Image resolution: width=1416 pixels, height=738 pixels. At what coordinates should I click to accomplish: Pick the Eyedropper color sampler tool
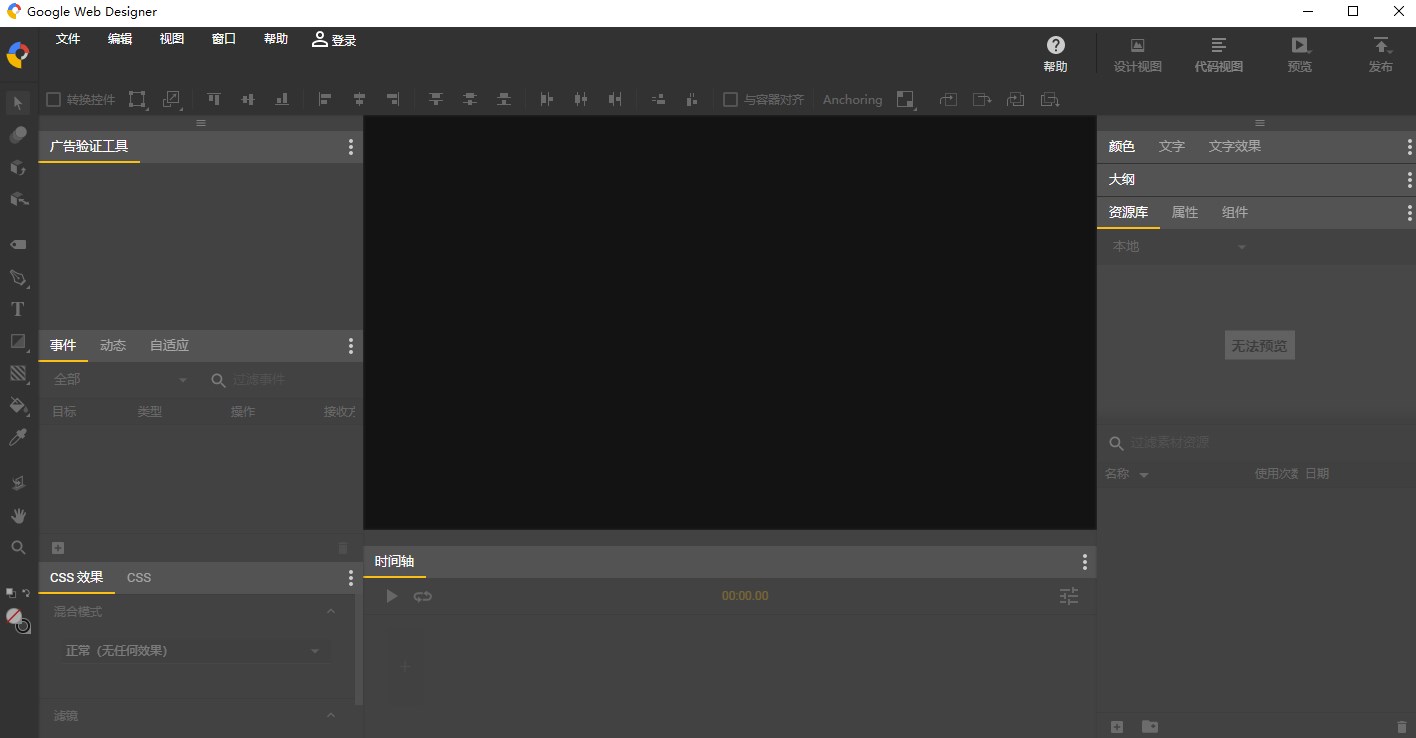(x=18, y=437)
